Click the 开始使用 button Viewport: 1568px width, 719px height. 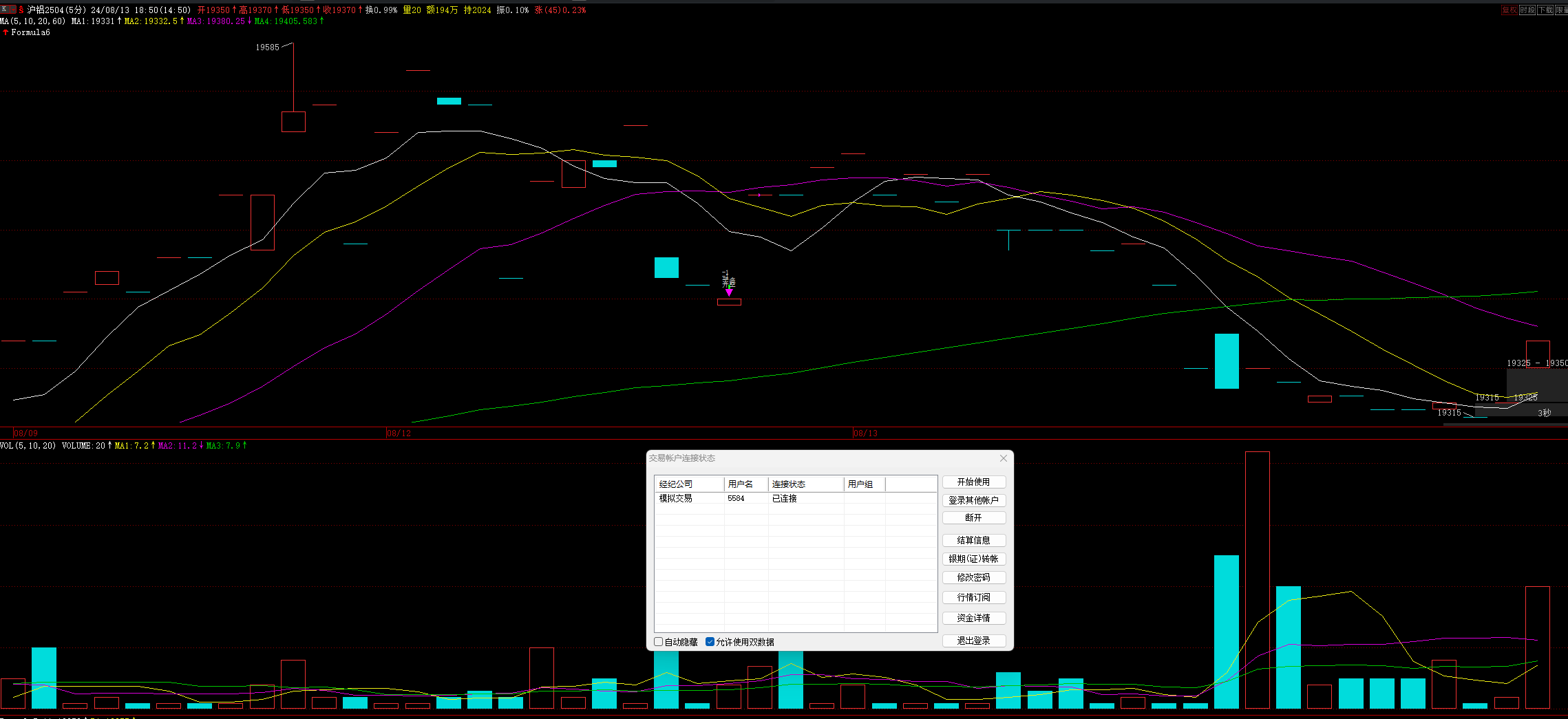(x=974, y=482)
